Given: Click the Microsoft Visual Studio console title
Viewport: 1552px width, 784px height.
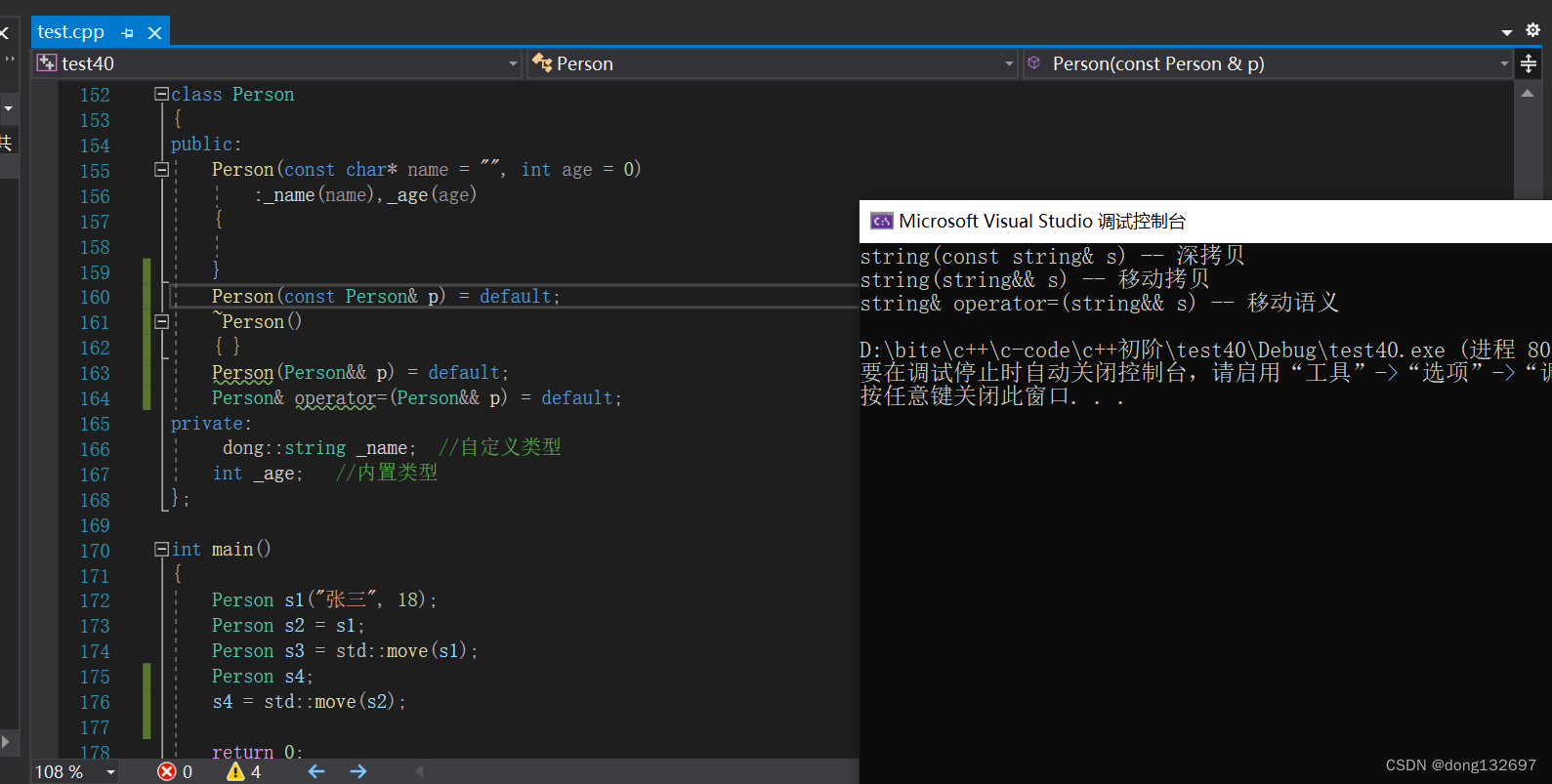Looking at the screenshot, I should click(1042, 222).
